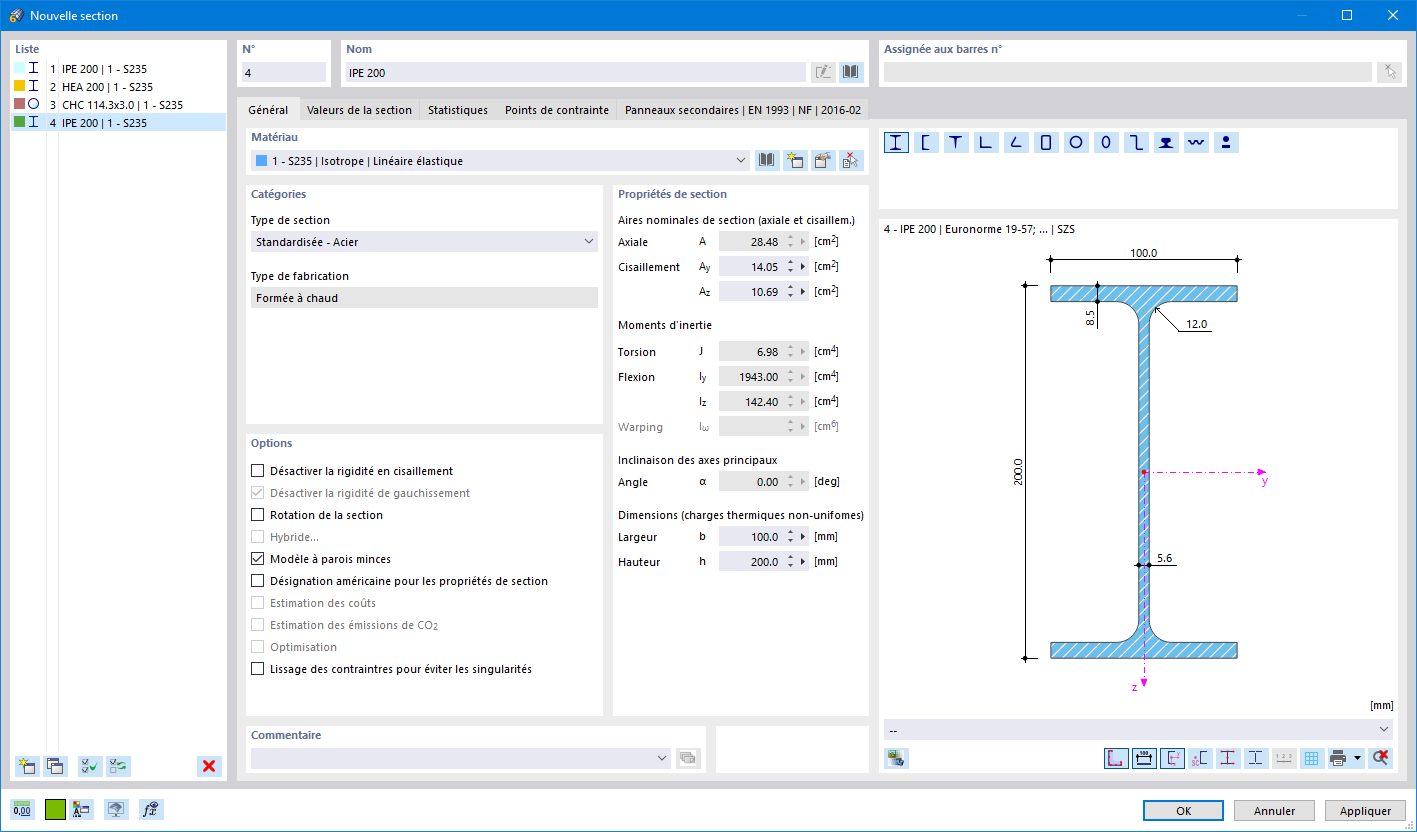Confirm with the OK button

click(1184, 811)
